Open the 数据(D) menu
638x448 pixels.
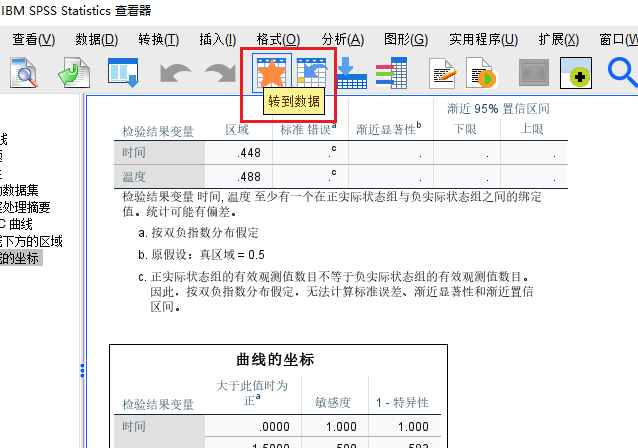coord(96,39)
